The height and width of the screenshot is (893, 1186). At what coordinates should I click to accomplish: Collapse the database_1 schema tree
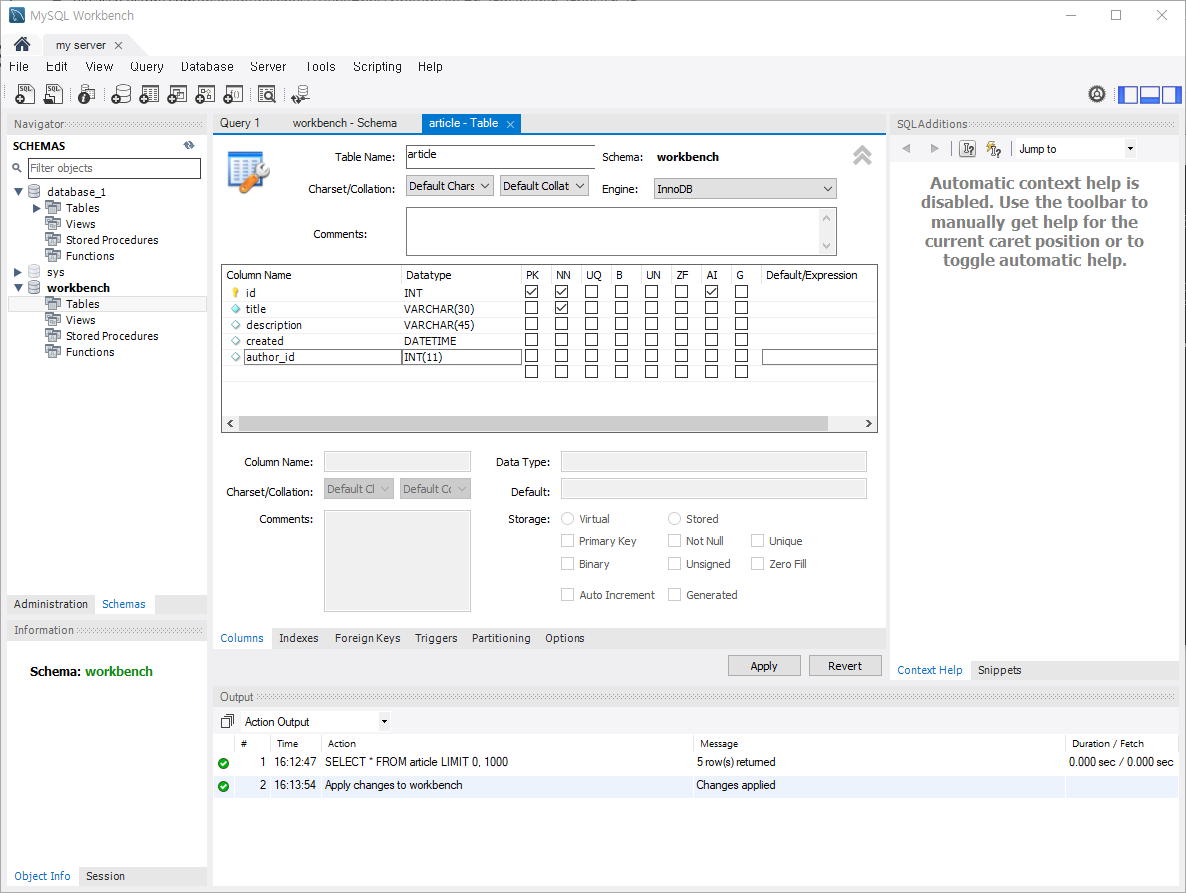point(19,192)
